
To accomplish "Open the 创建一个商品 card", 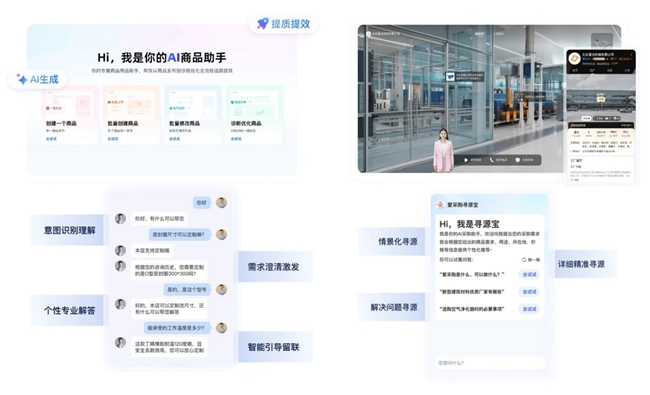I will point(69,115).
